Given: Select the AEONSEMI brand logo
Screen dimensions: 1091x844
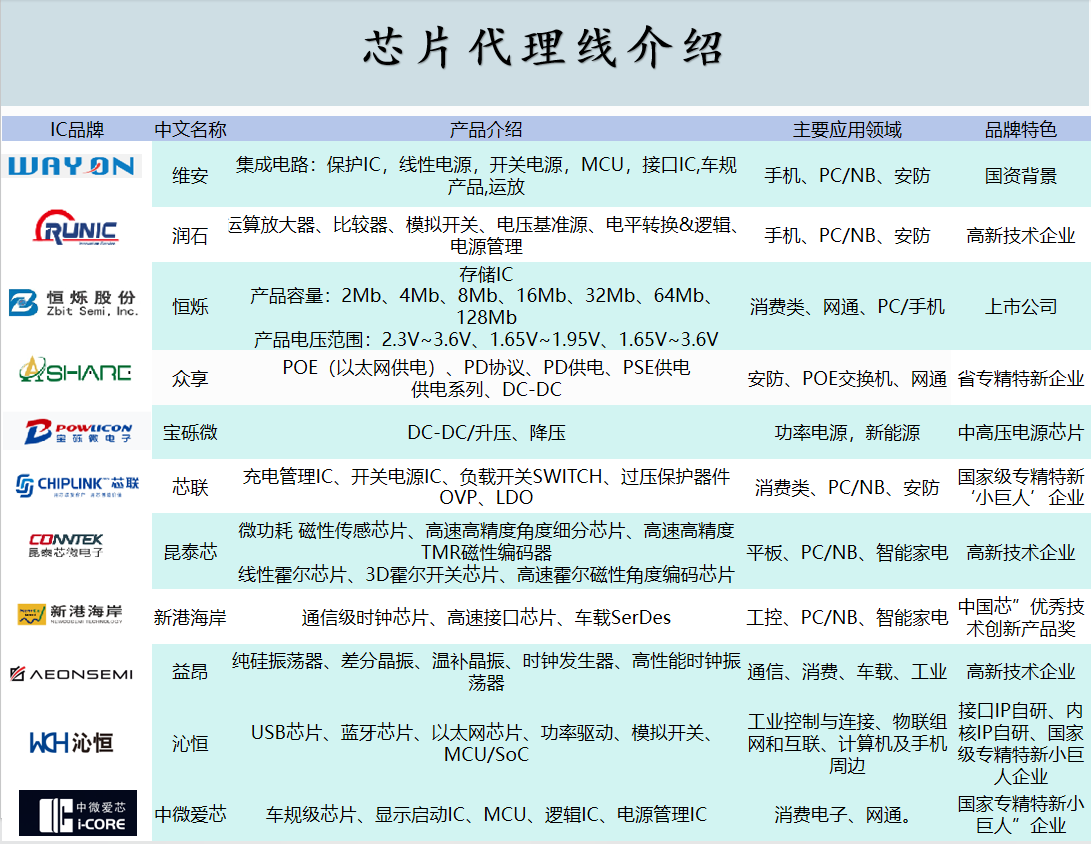Looking at the screenshot, I should [72, 674].
